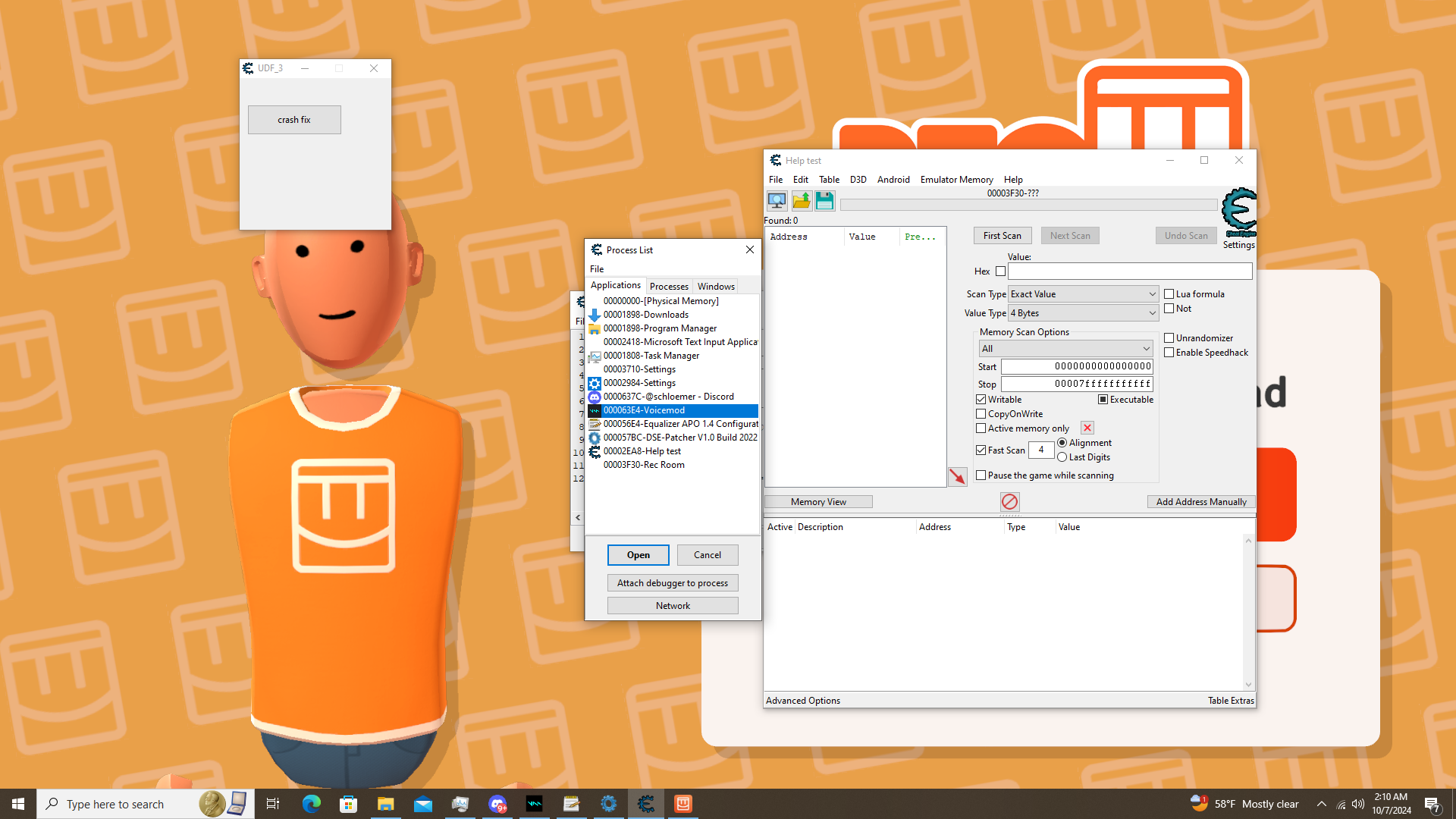The width and height of the screenshot is (1456, 819).
Task: Click the save table floppy icon
Action: point(825,201)
